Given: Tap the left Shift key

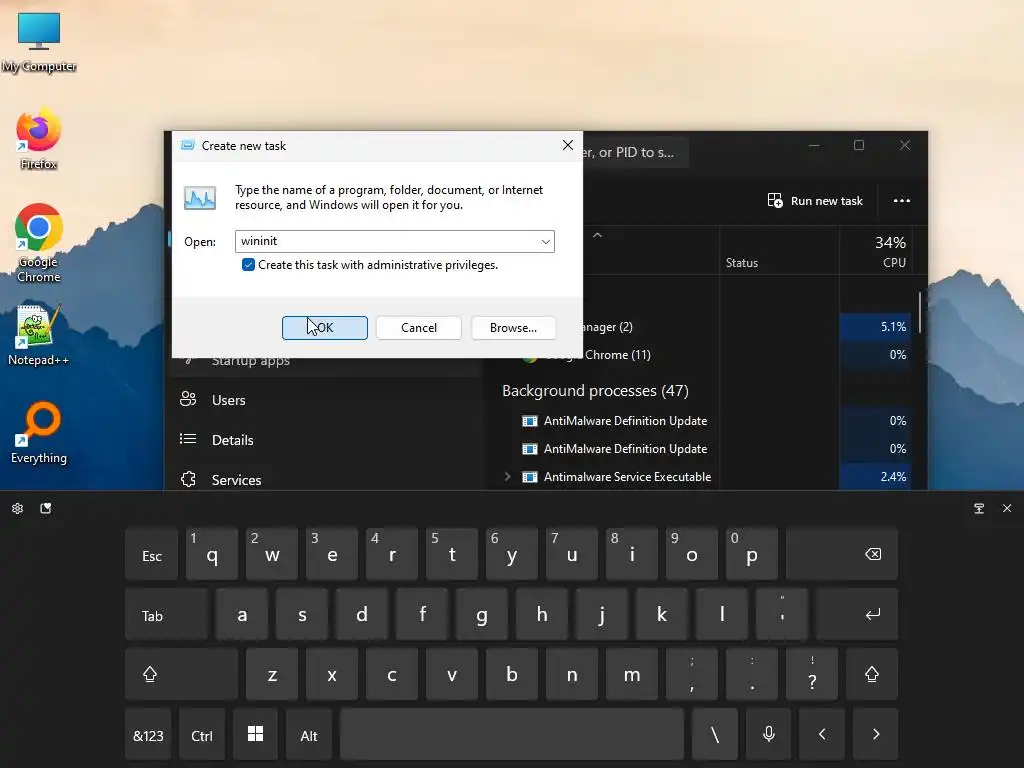Looking at the screenshot, I should click(x=181, y=674).
